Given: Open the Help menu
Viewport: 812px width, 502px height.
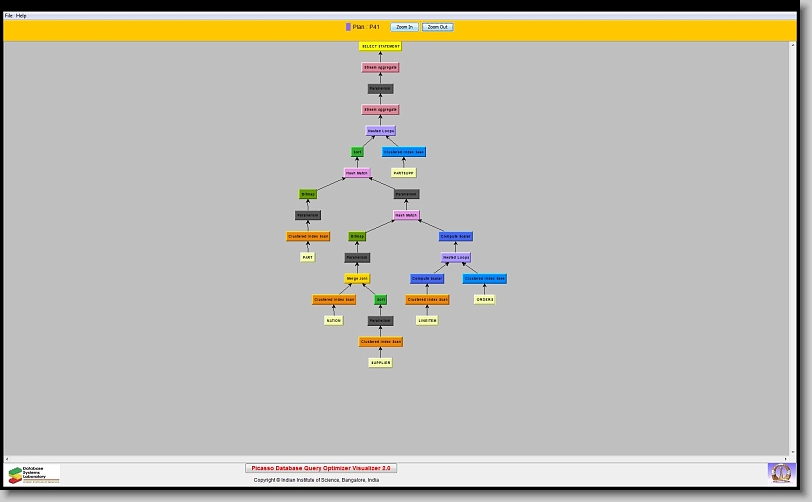Looking at the screenshot, I should (22, 16).
